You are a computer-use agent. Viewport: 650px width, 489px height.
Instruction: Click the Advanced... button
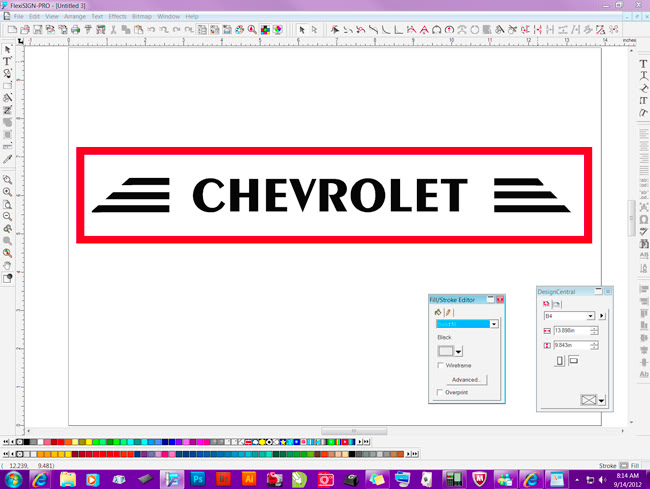465,380
